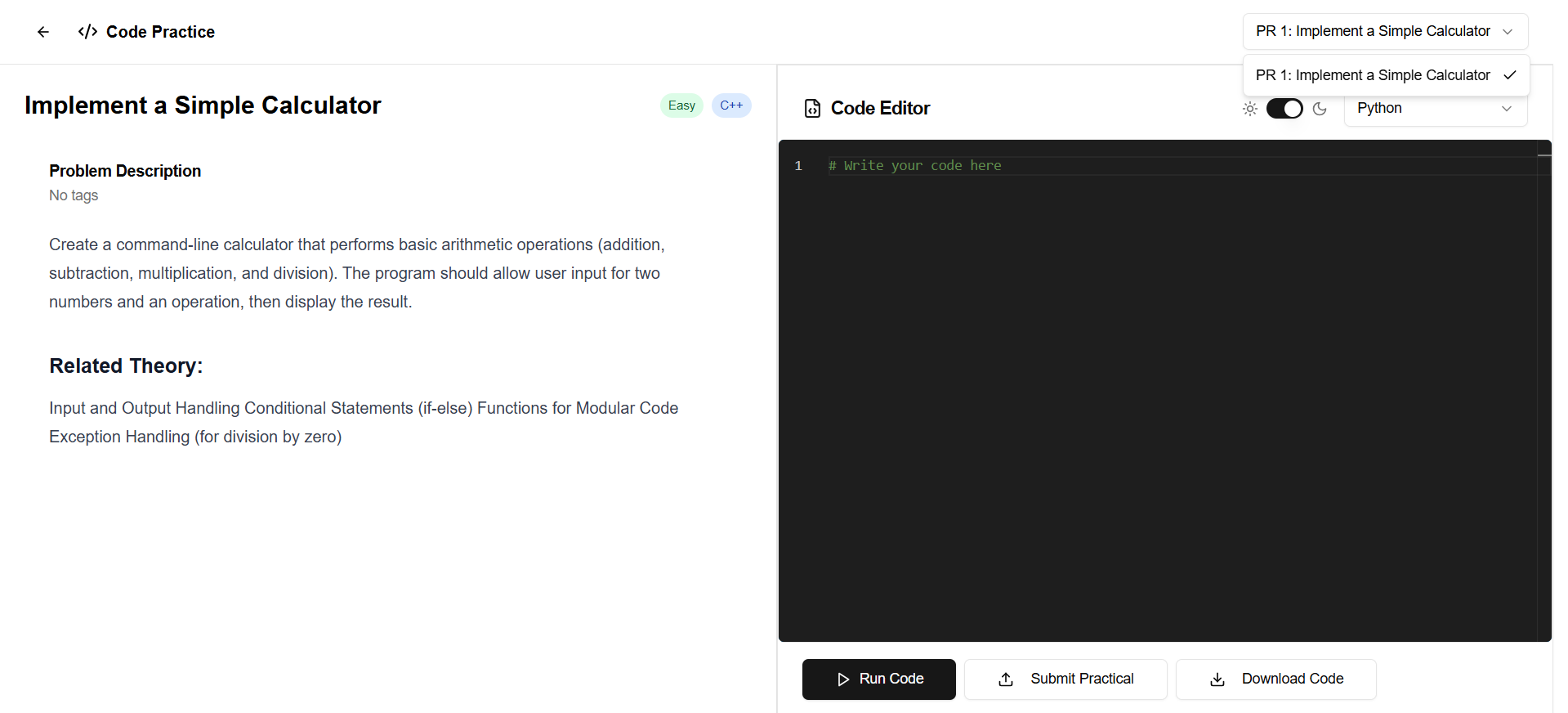The height and width of the screenshot is (713, 1568).
Task: Click the download icon in Download Code
Action: tap(1217, 679)
